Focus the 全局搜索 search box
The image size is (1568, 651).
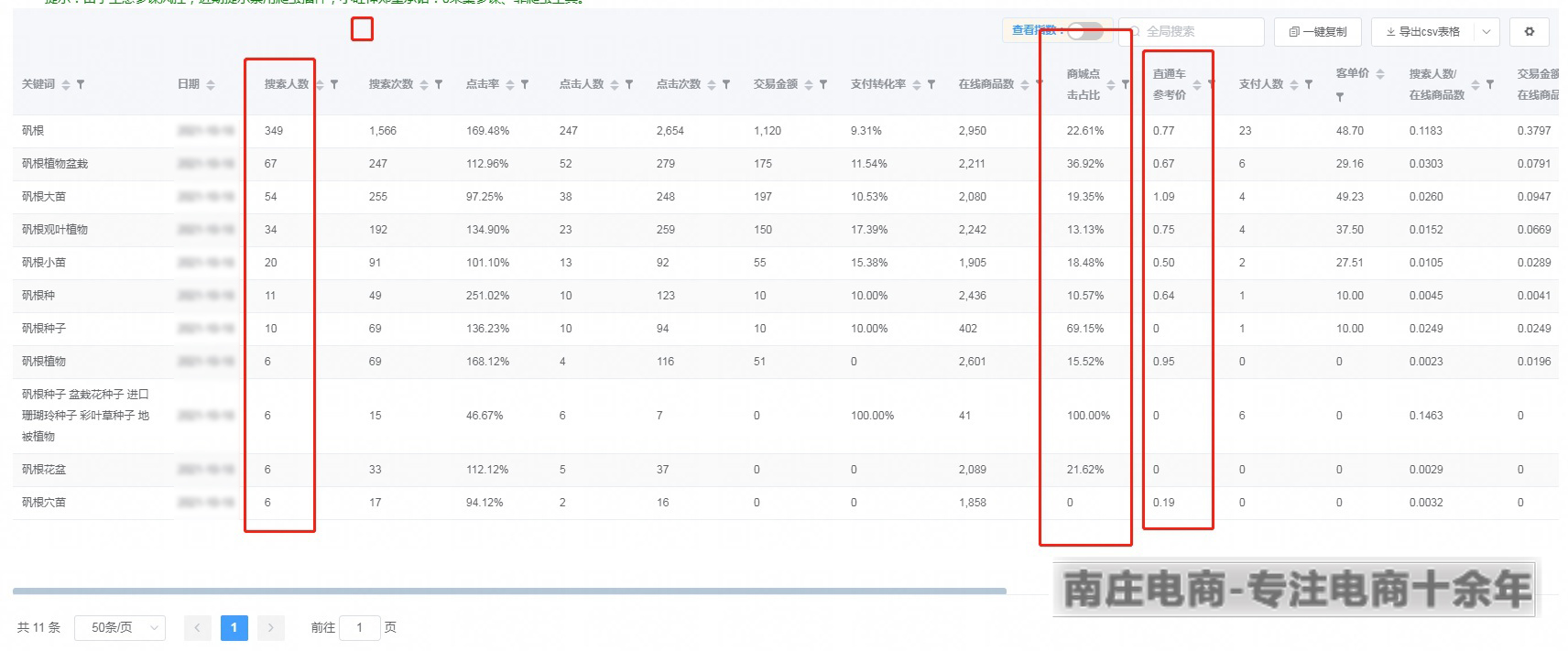(1192, 31)
